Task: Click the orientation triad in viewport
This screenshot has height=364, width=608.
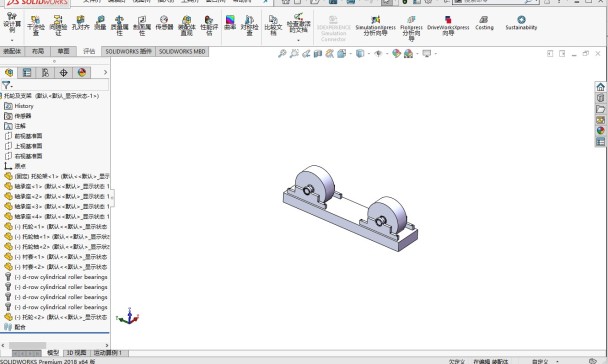Action: click(128, 316)
